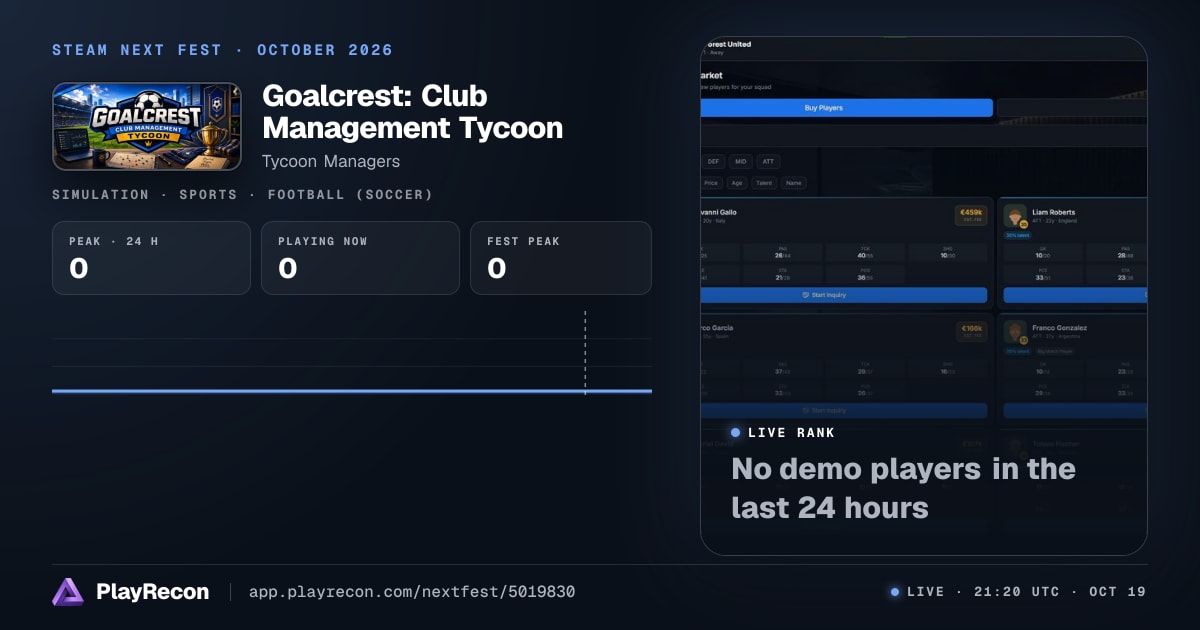Click the PLAYING NOW stat card
This screenshot has height=630, width=1200.
(360, 258)
